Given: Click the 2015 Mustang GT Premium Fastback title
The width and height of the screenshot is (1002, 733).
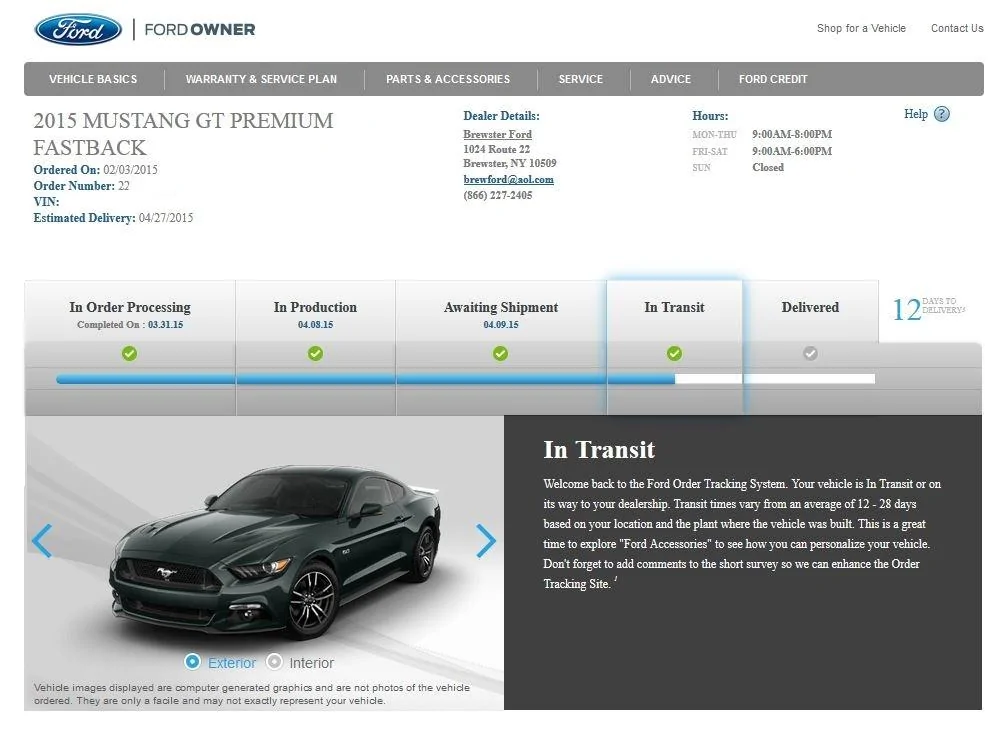Looking at the screenshot, I should click(183, 134).
